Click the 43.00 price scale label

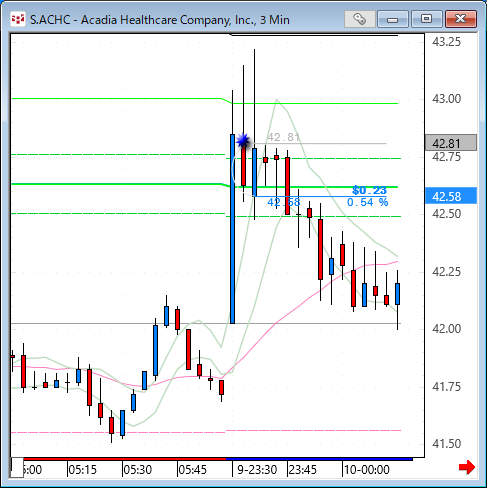pos(446,99)
